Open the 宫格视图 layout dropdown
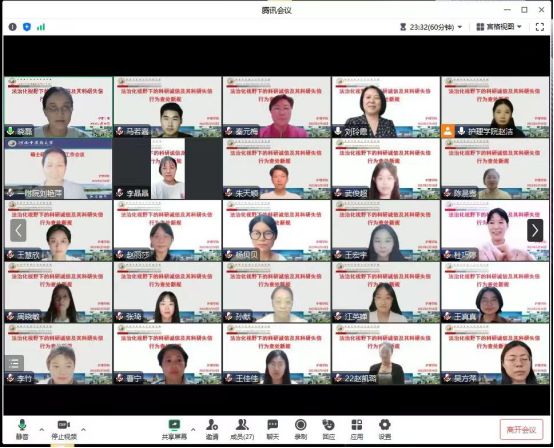This screenshot has width=554, height=448. (499, 27)
